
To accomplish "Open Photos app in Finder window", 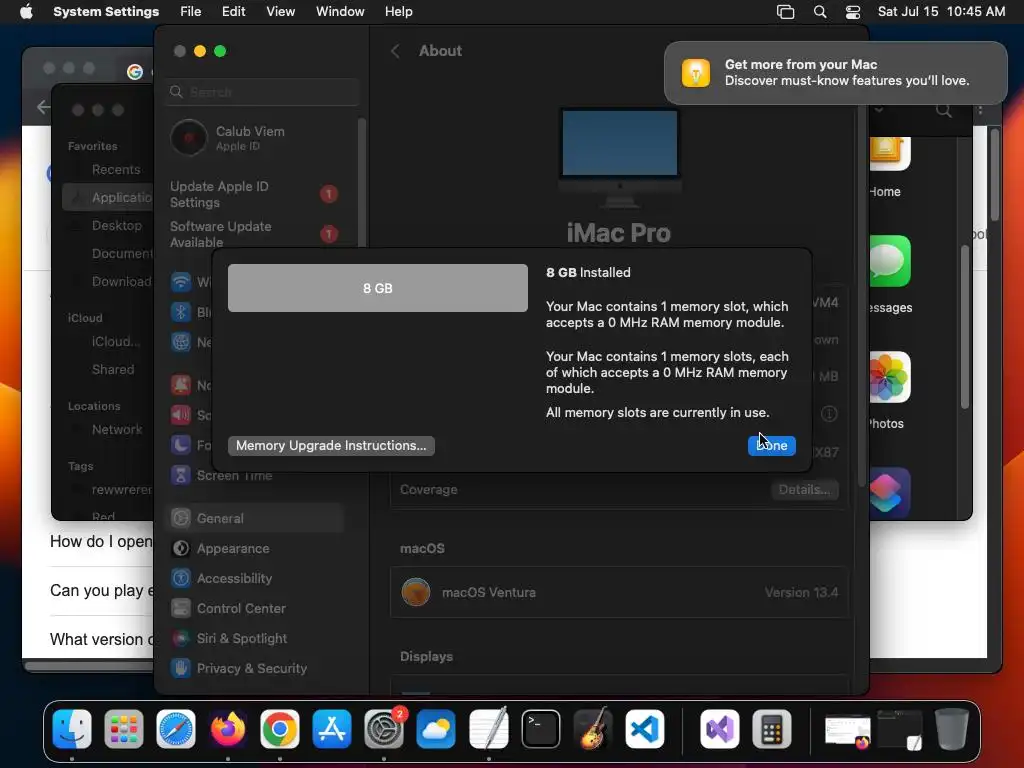I will coord(889,377).
